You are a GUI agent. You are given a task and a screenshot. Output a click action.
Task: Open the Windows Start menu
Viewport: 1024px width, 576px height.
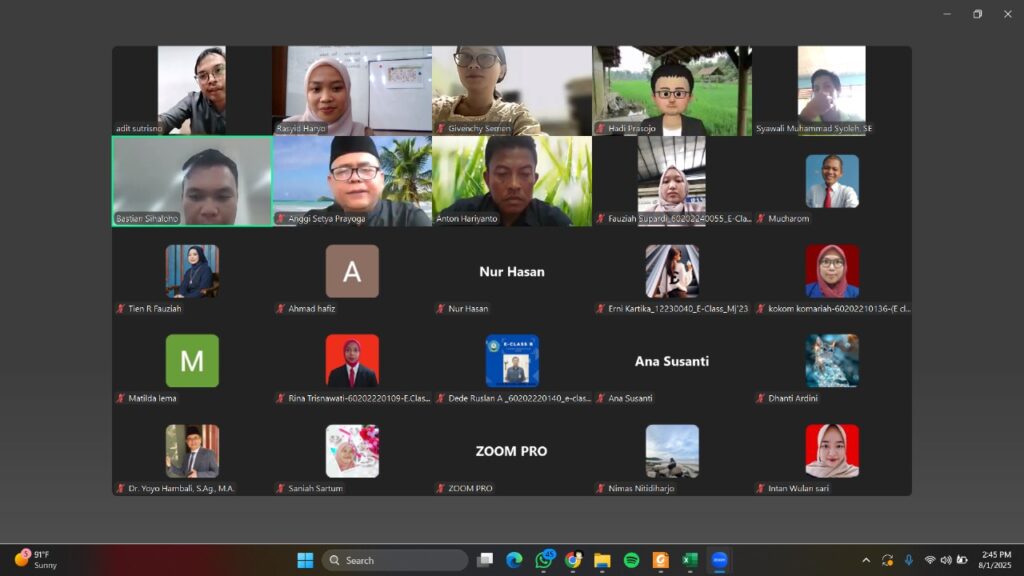tap(305, 560)
